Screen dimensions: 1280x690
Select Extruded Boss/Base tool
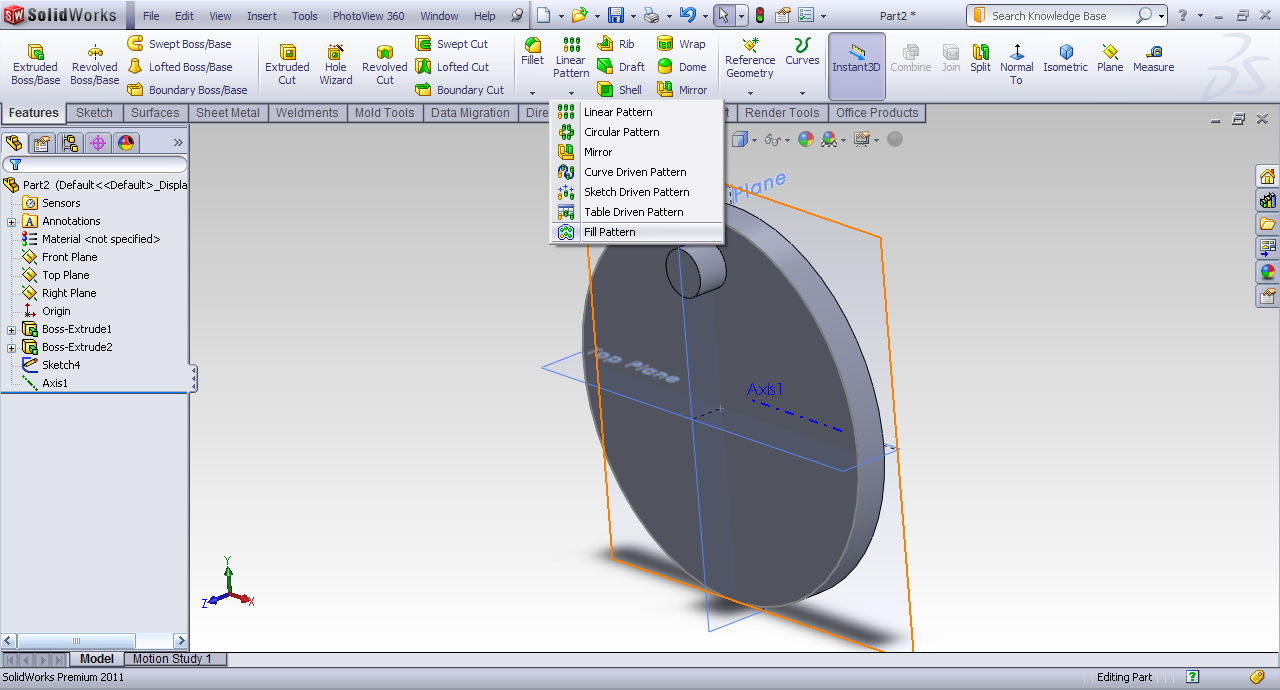[x=35, y=64]
